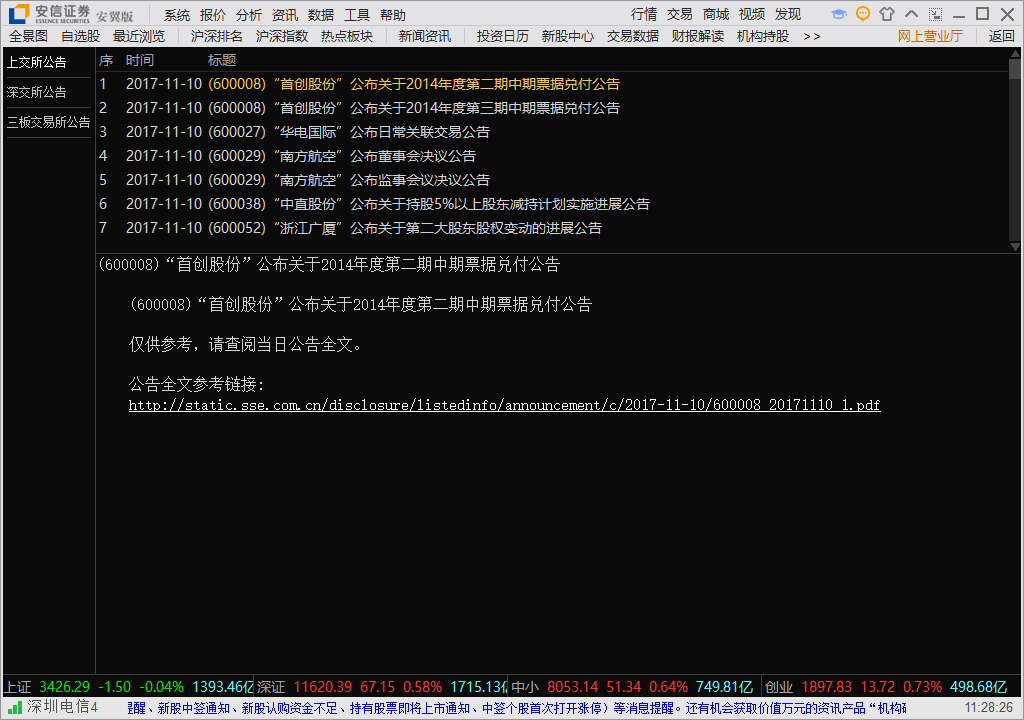The height and width of the screenshot is (720, 1024).
Task: Click the 返回 button
Action: pyautogui.click(x=1001, y=37)
